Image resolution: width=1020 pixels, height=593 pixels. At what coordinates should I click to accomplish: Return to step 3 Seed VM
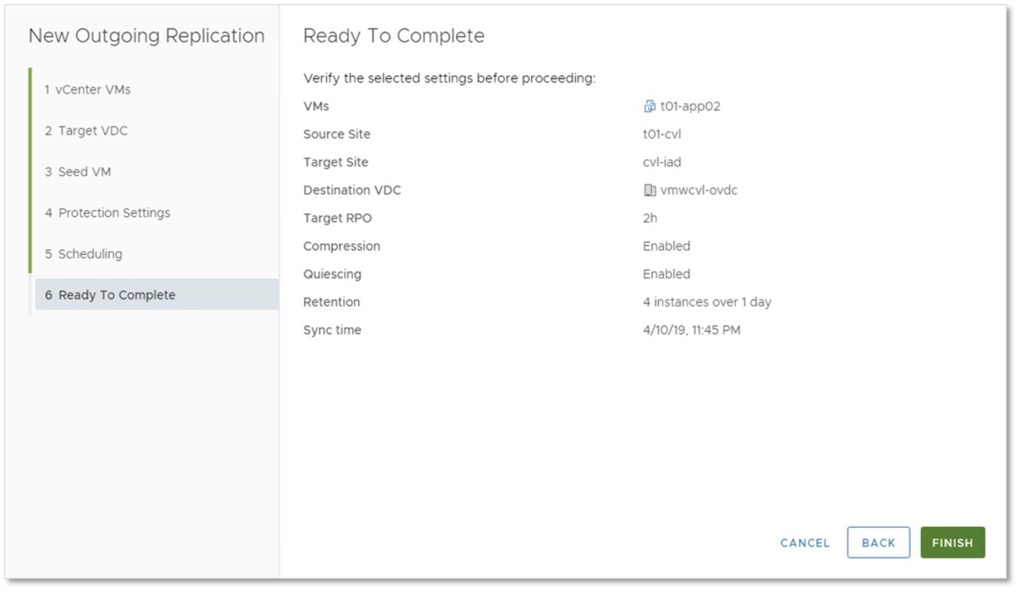[x=77, y=171]
